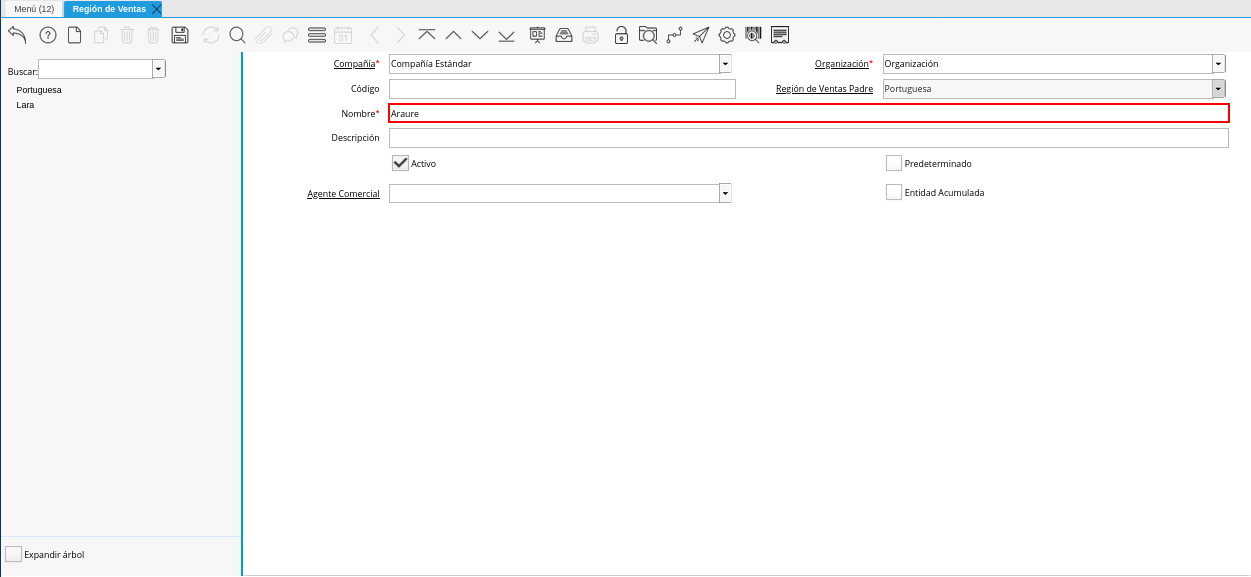Select the Región de Ventas tab

point(109,8)
